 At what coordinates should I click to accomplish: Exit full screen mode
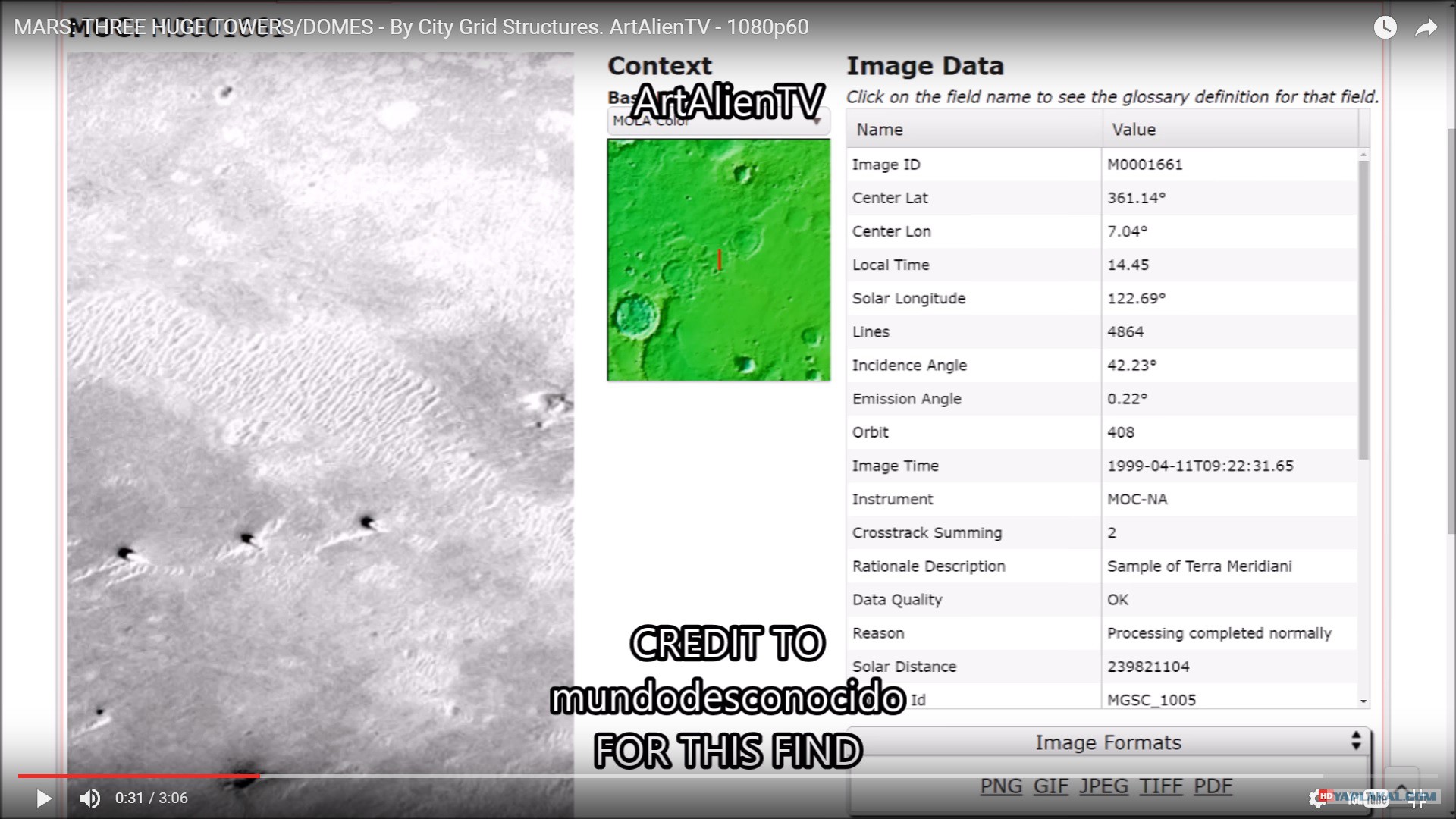click(x=1417, y=798)
